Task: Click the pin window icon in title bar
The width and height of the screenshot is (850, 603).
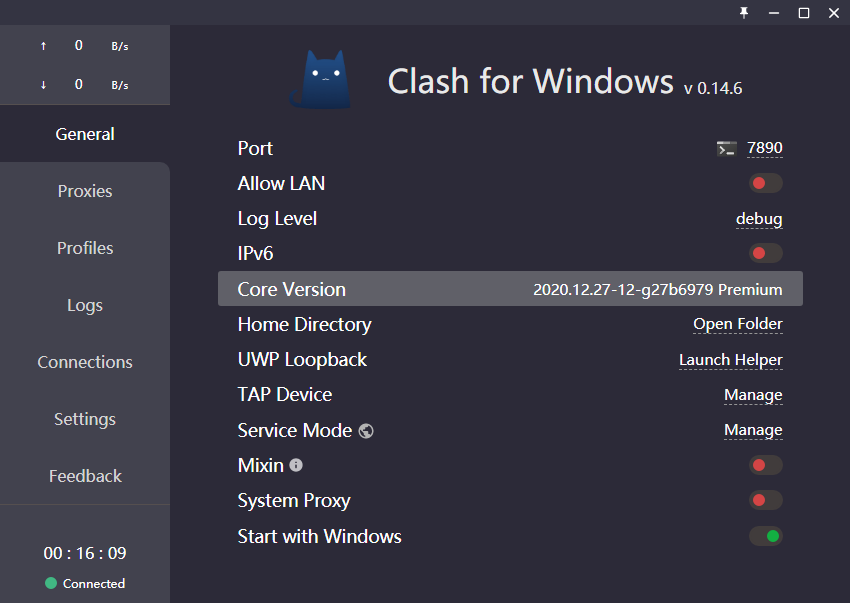Action: click(x=744, y=12)
